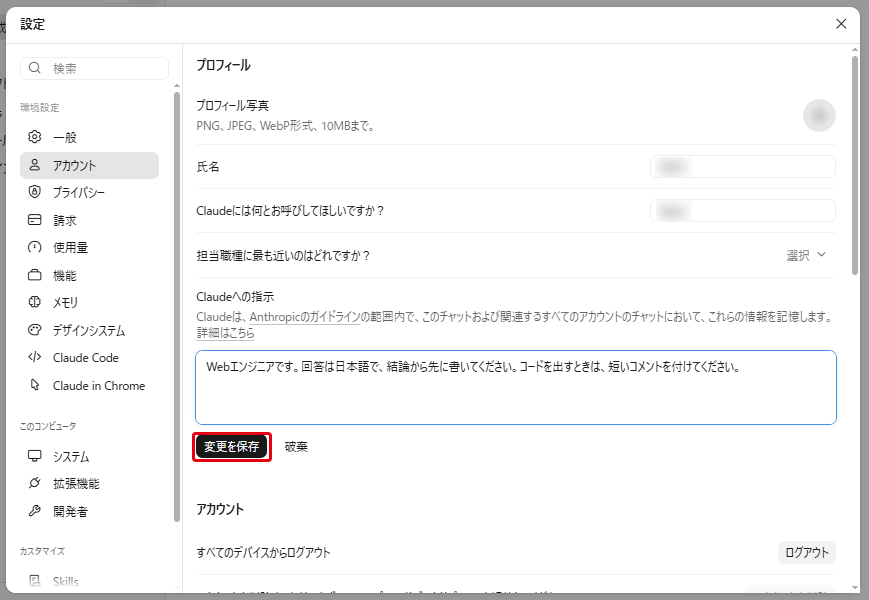Image resolution: width=869 pixels, height=600 pixels.
Task: Click the cursor icon for Claude in Chrome
Action: coord(35,385)
